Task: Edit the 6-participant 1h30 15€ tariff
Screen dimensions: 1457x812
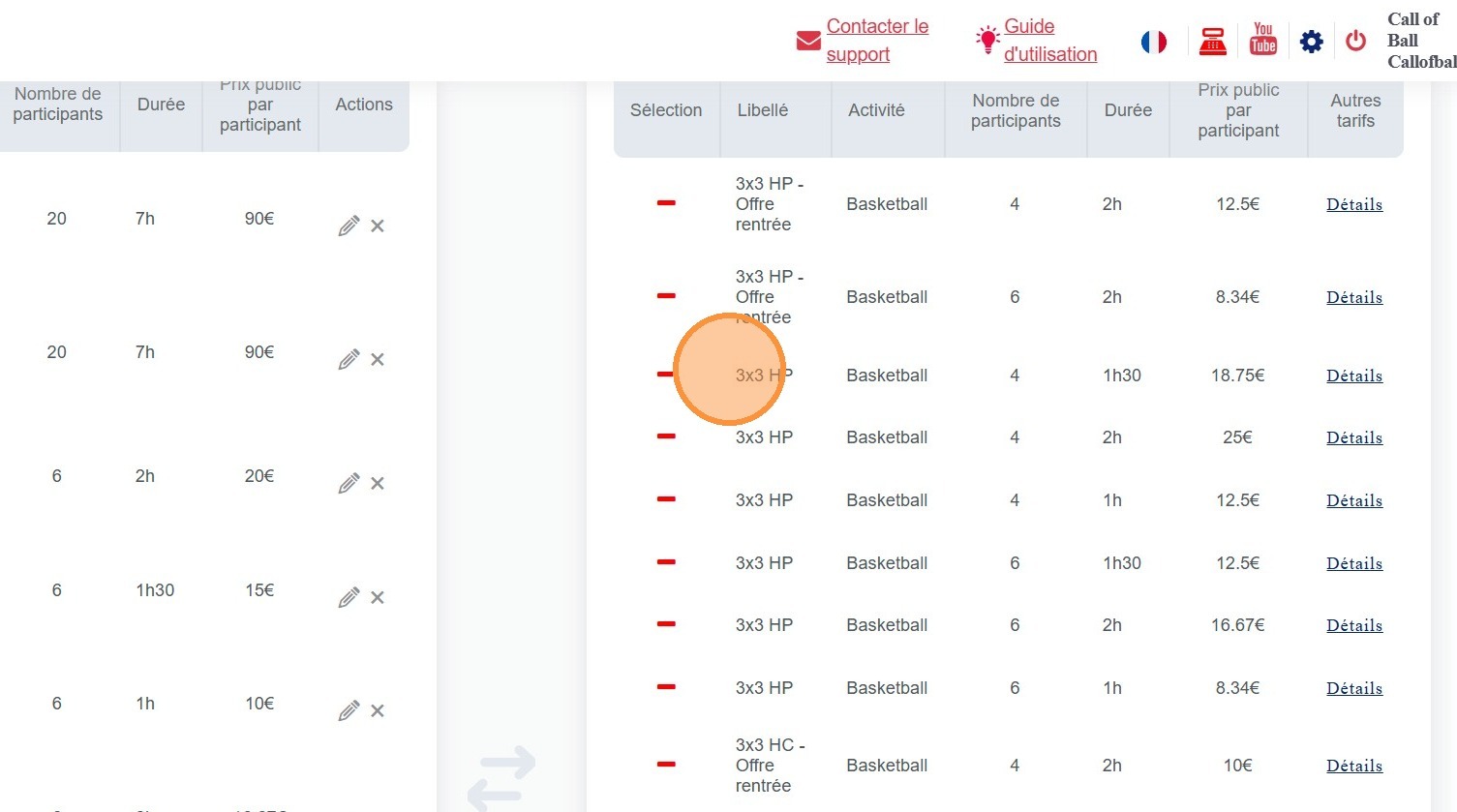Action: (x=349, y=598)
